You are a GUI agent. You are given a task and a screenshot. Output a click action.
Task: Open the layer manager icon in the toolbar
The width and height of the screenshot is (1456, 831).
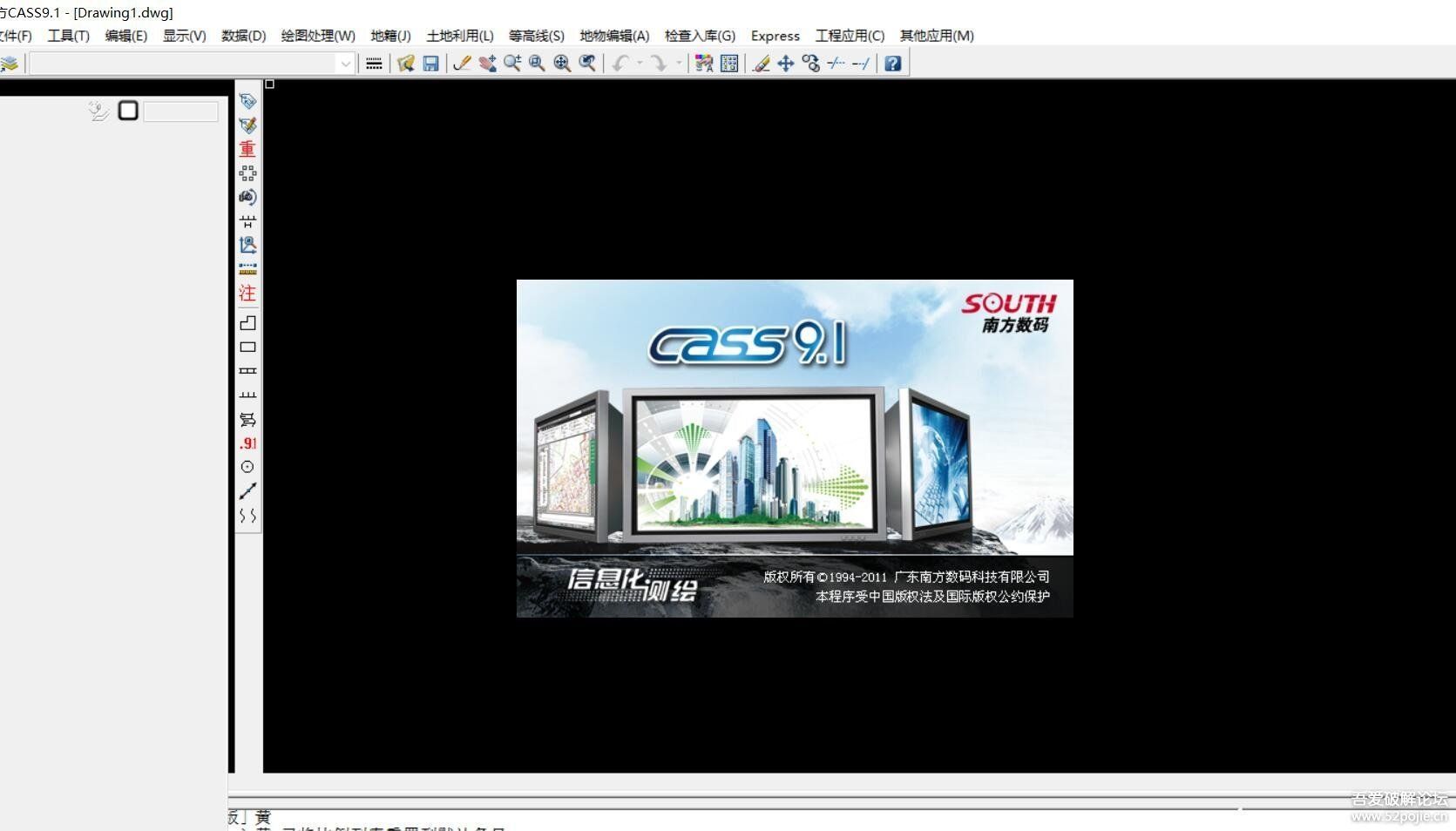(x=10, y=64)
